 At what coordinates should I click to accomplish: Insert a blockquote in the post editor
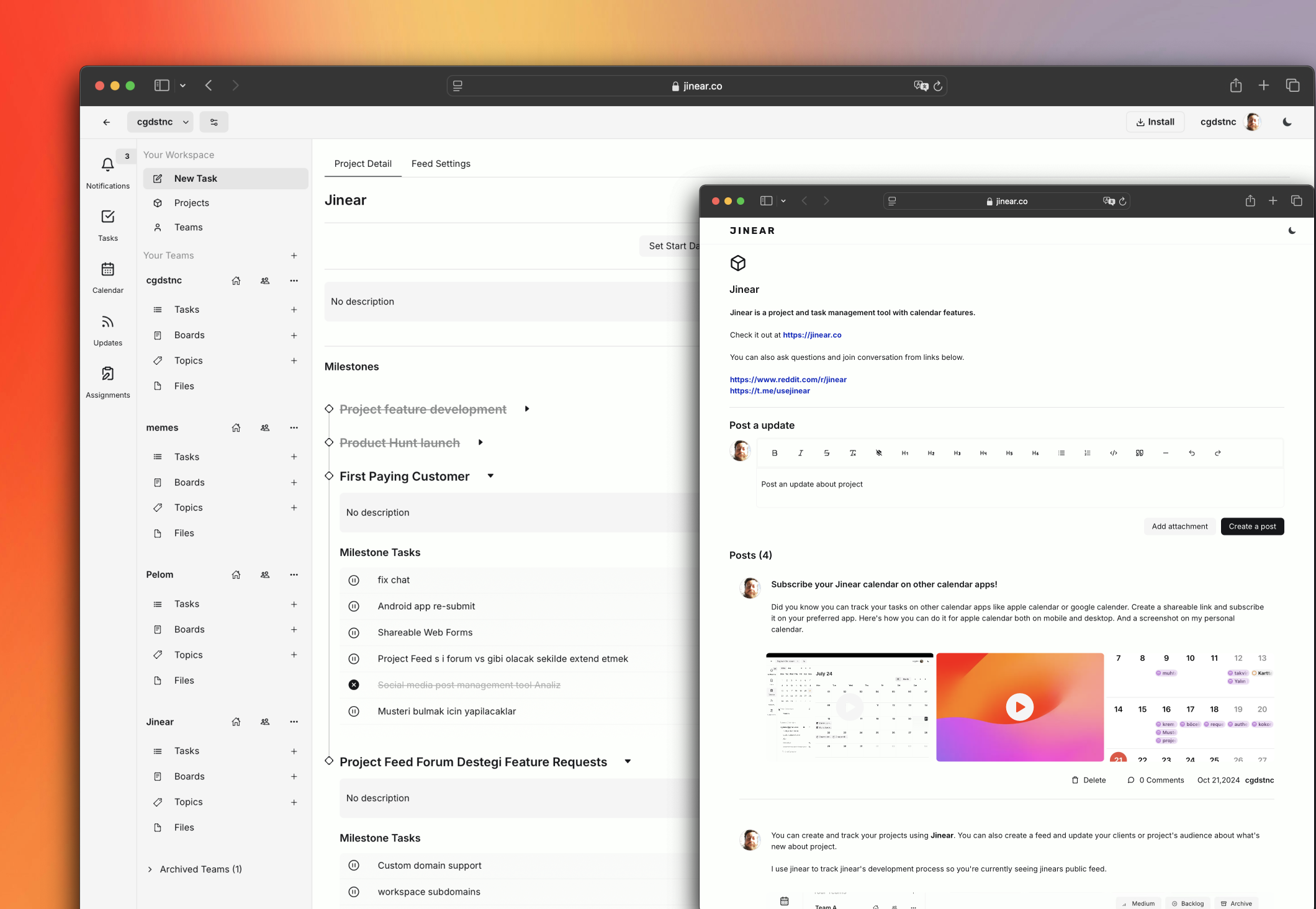coord(1140,453)
